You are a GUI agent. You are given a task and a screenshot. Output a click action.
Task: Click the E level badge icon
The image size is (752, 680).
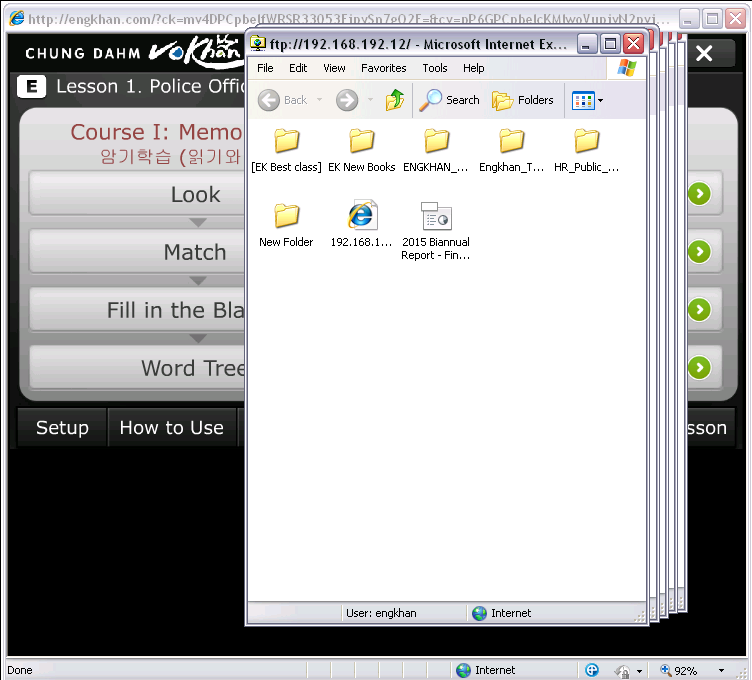[32, 87]
